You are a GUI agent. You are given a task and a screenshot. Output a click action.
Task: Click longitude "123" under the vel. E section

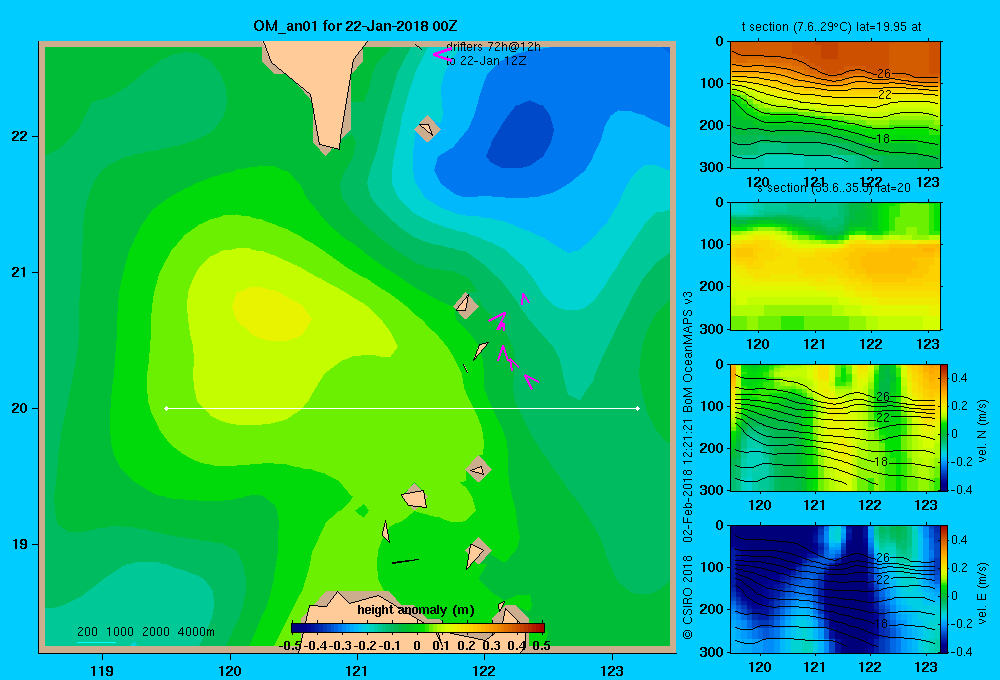(x=926, y=667)
